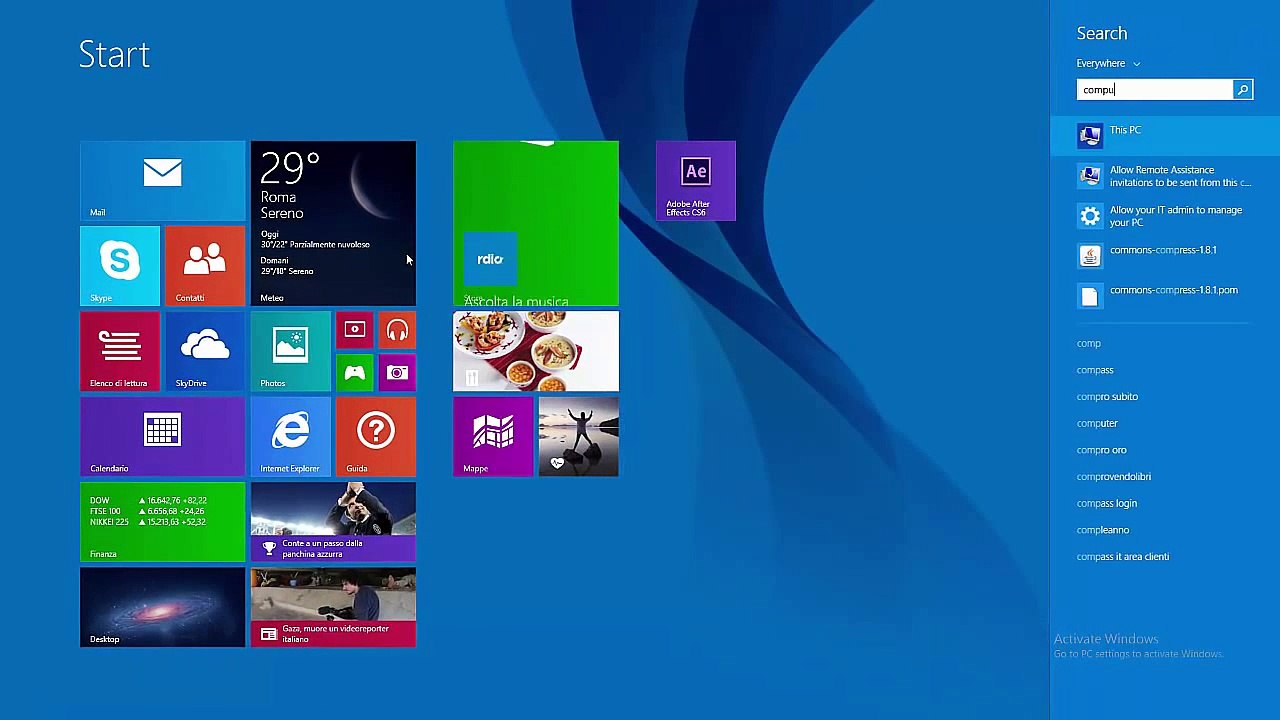
Task: Open the Desktop tile
Action: [162, 607]
